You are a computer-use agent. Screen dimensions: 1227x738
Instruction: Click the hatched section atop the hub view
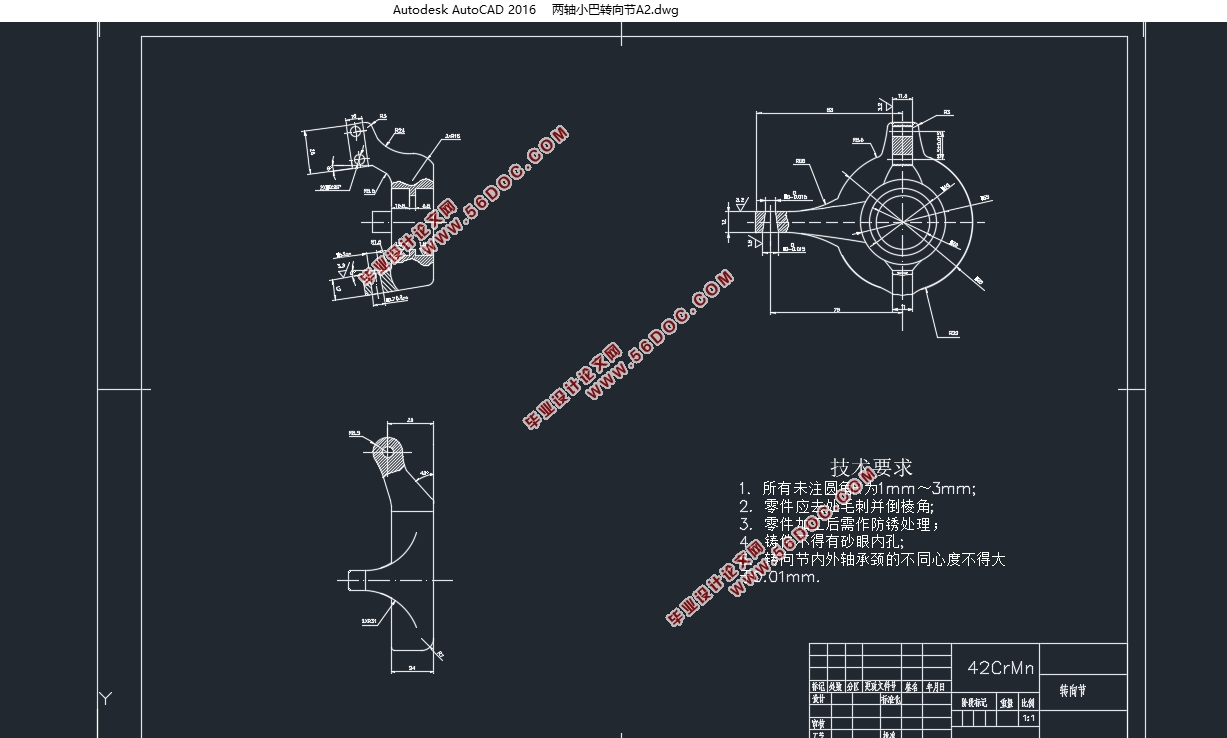point(902,143)
